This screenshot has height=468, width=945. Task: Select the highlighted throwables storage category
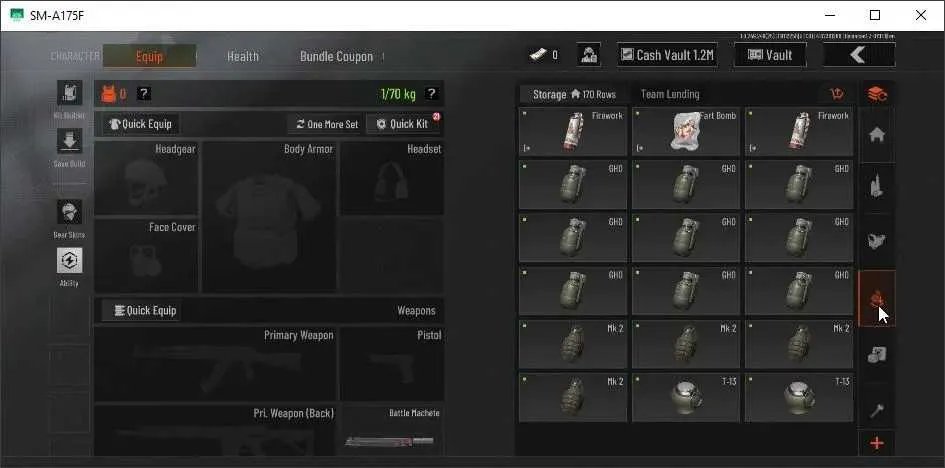pos(877,298)
